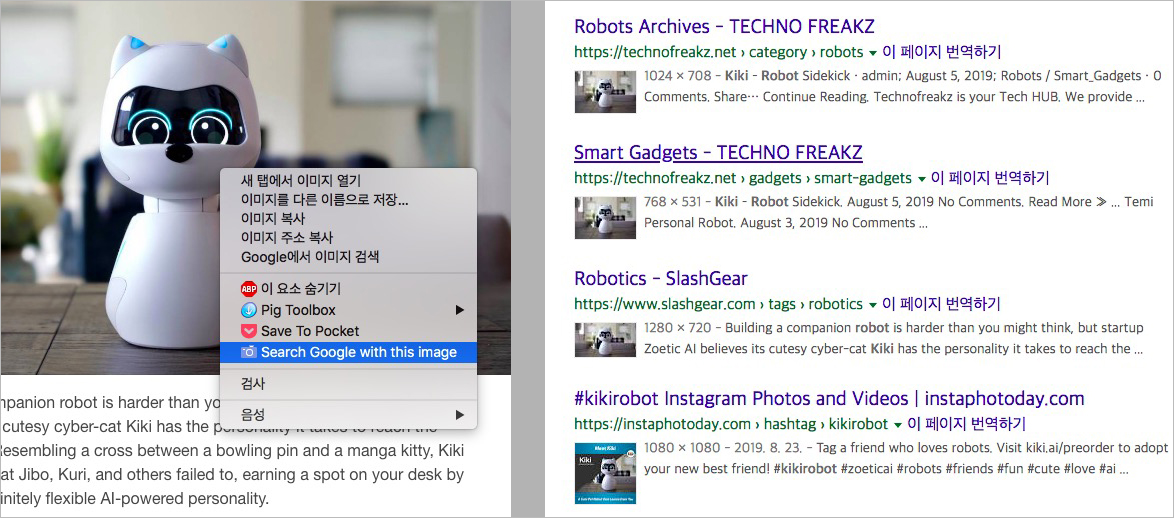Viewport: 1174px width, 518px height.
Task: Click thumbnail of Smart Gadgets result
Action: coord(605,218)
